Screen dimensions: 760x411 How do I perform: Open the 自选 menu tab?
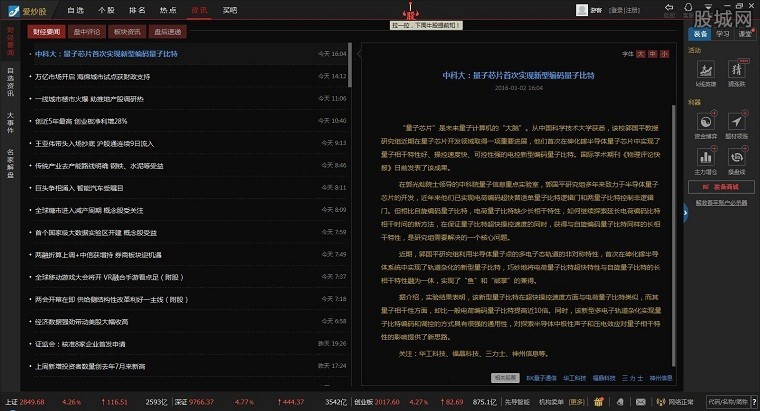click(76, 10)
